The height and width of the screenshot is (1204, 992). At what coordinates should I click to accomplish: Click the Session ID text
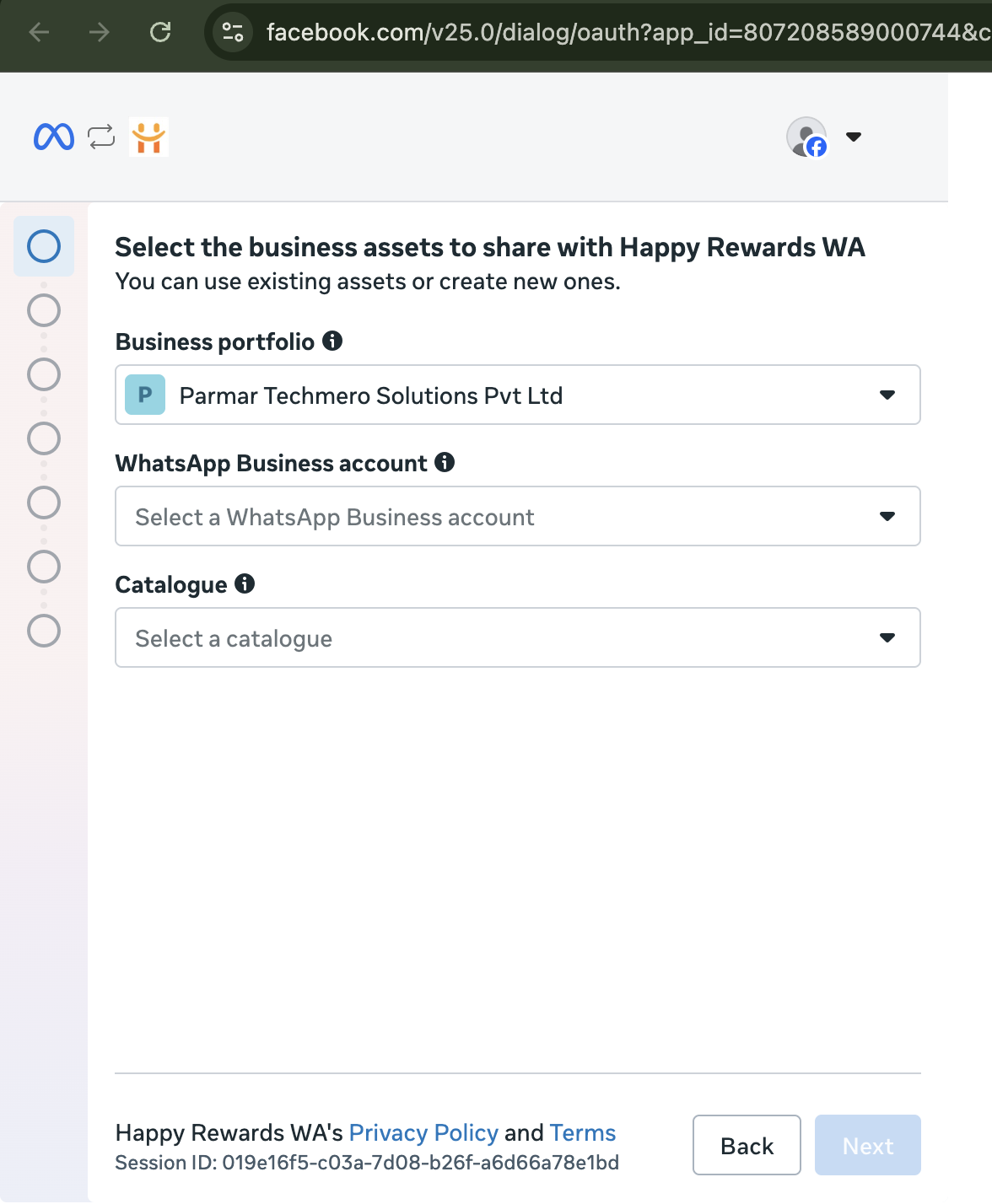367,1163
